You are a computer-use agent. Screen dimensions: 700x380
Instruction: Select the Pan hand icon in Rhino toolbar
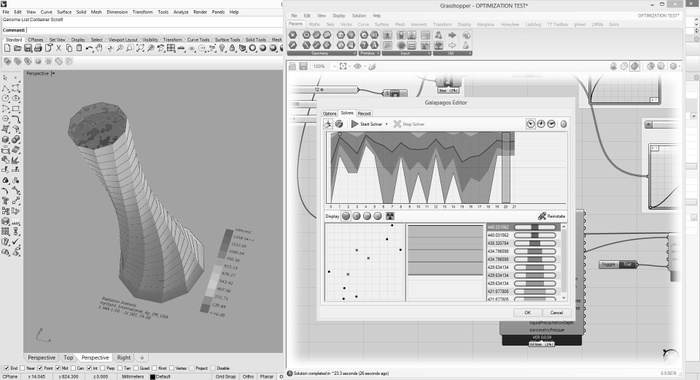point(99,48)
